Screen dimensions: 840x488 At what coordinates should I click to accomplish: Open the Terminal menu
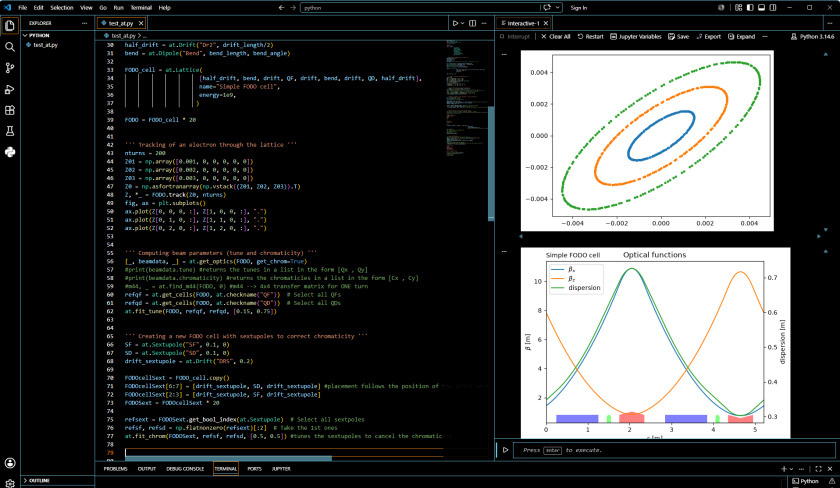141,7
